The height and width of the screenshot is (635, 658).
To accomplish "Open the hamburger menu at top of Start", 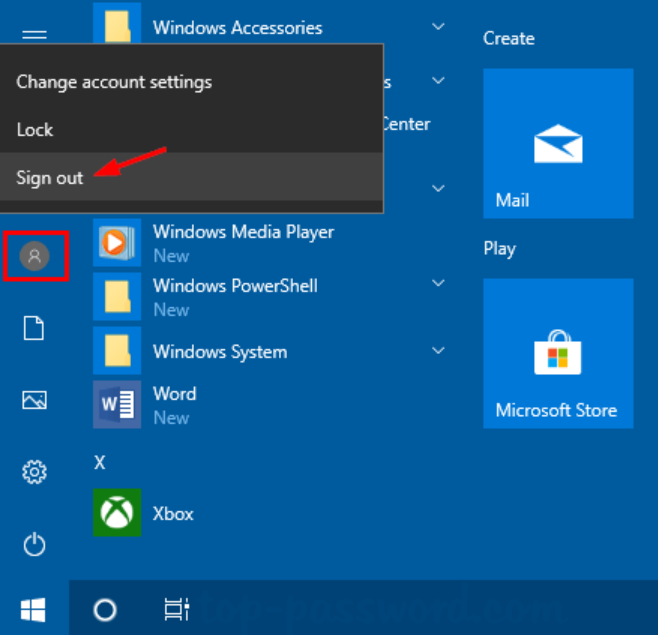I will pyautogui.click(x=34, y=34).
